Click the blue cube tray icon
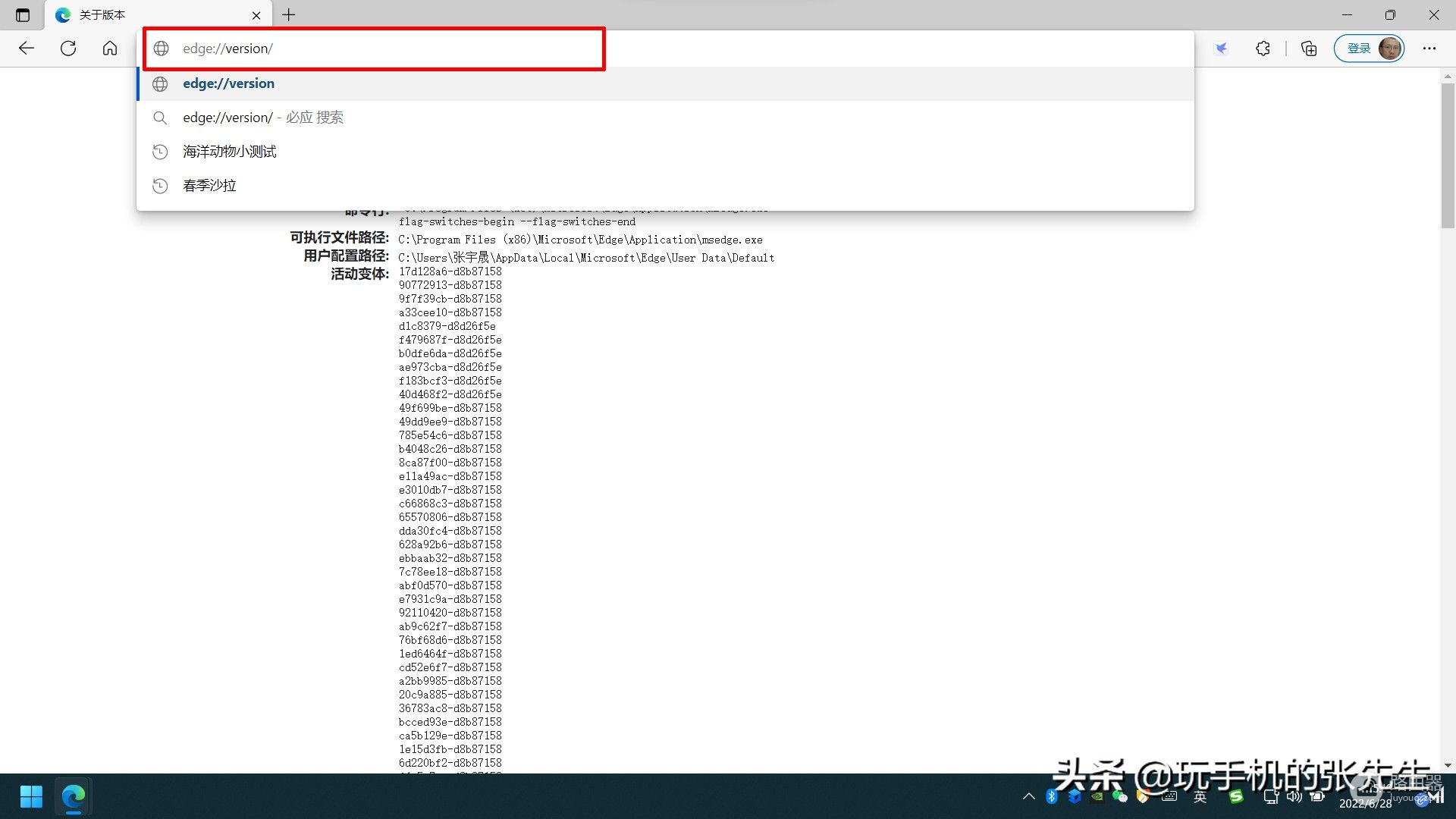 point(1075,796)
